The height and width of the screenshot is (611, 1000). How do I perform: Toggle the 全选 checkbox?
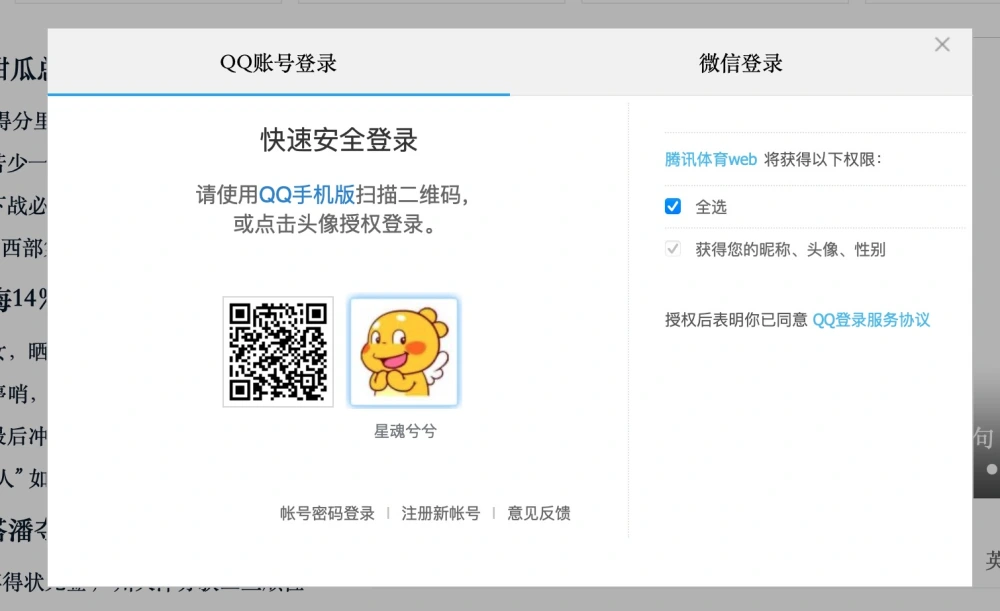tap(673, 206)
